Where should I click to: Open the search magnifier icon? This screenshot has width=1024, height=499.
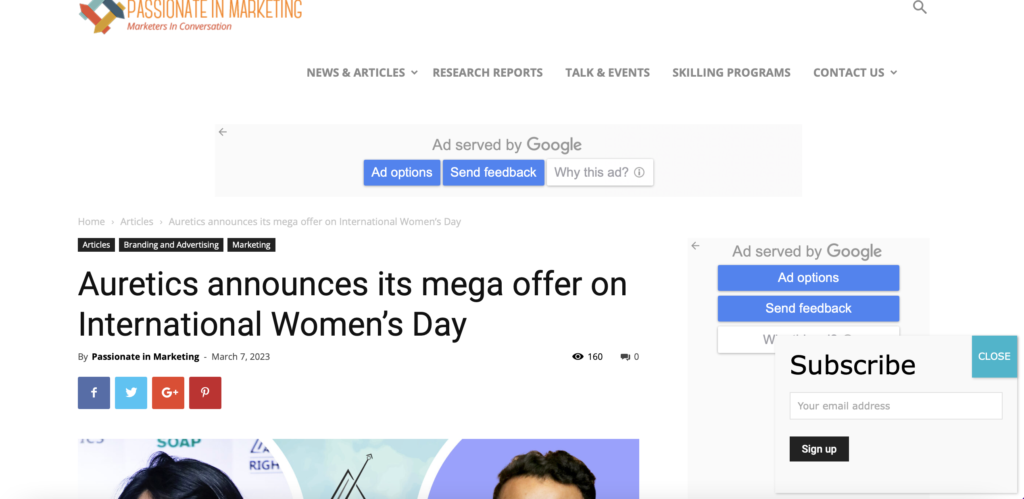(x=920, y=8)
